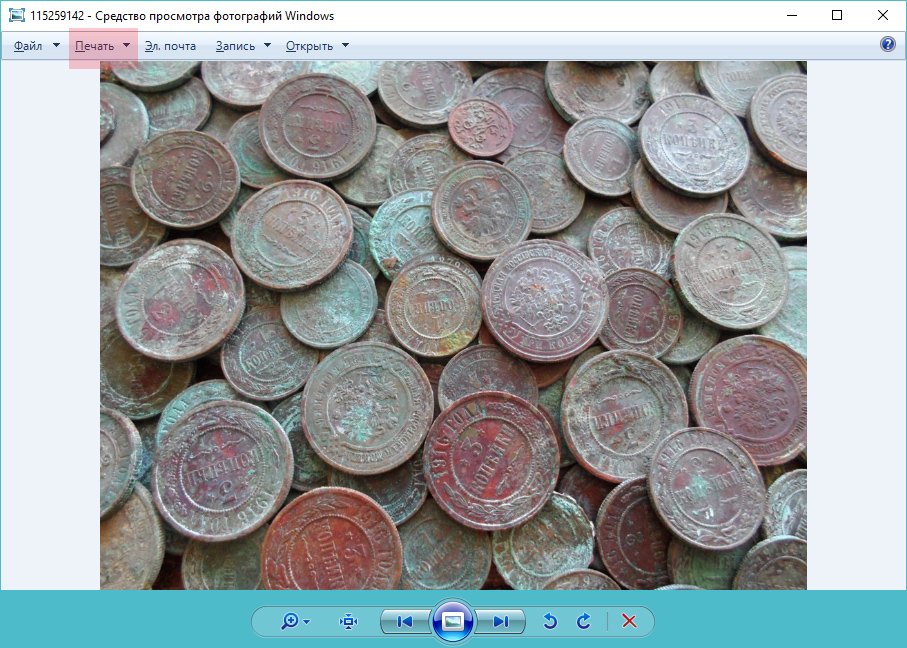Expand the Запись dropdown menu
This screenshot has height=648, width=907.
(243, 46)
